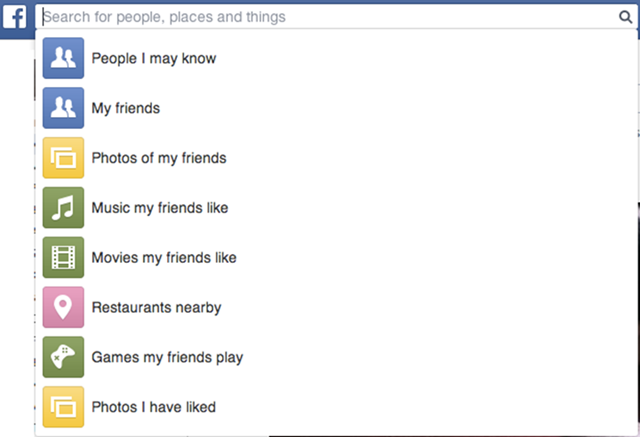Choose "Photos I have liked" suggestion
This screenshot has height=437, width=640.
point(154,407)
